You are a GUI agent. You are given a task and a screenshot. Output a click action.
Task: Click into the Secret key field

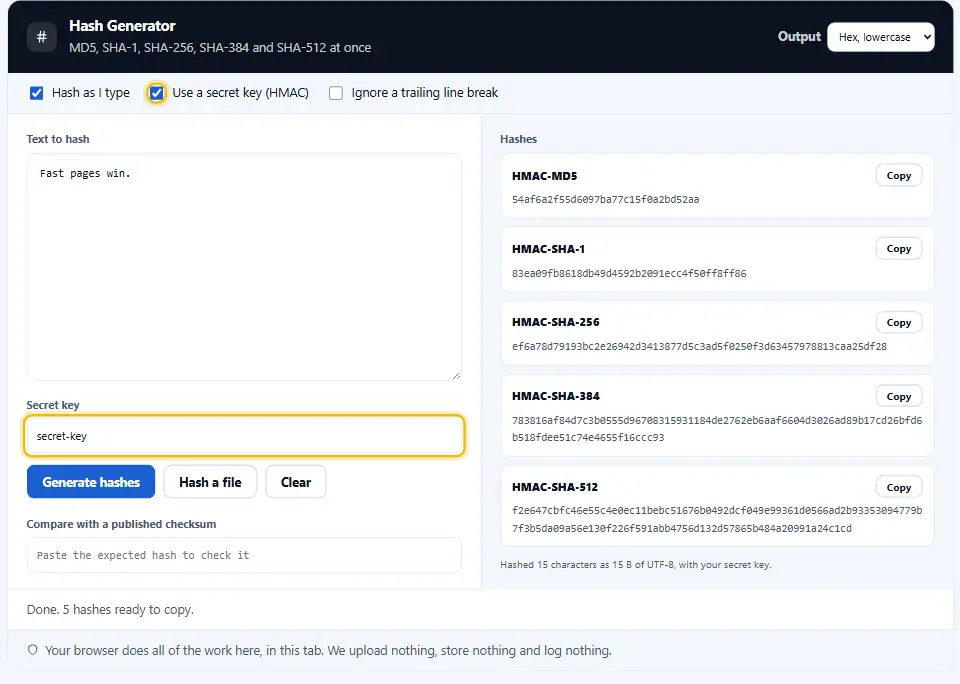click(244, 436)
